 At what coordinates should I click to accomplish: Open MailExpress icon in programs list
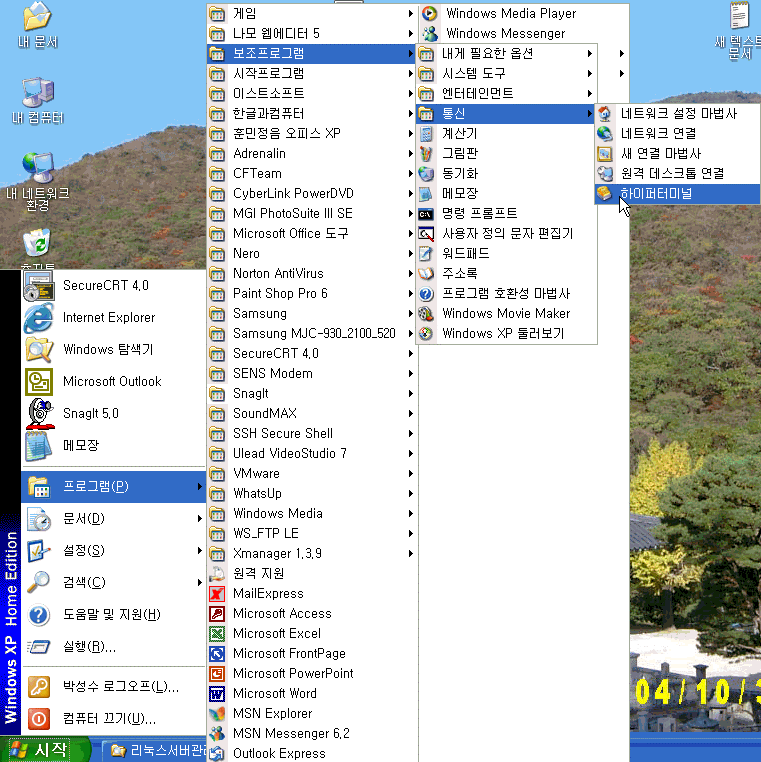pyautogui.click(x=217, y=594)
